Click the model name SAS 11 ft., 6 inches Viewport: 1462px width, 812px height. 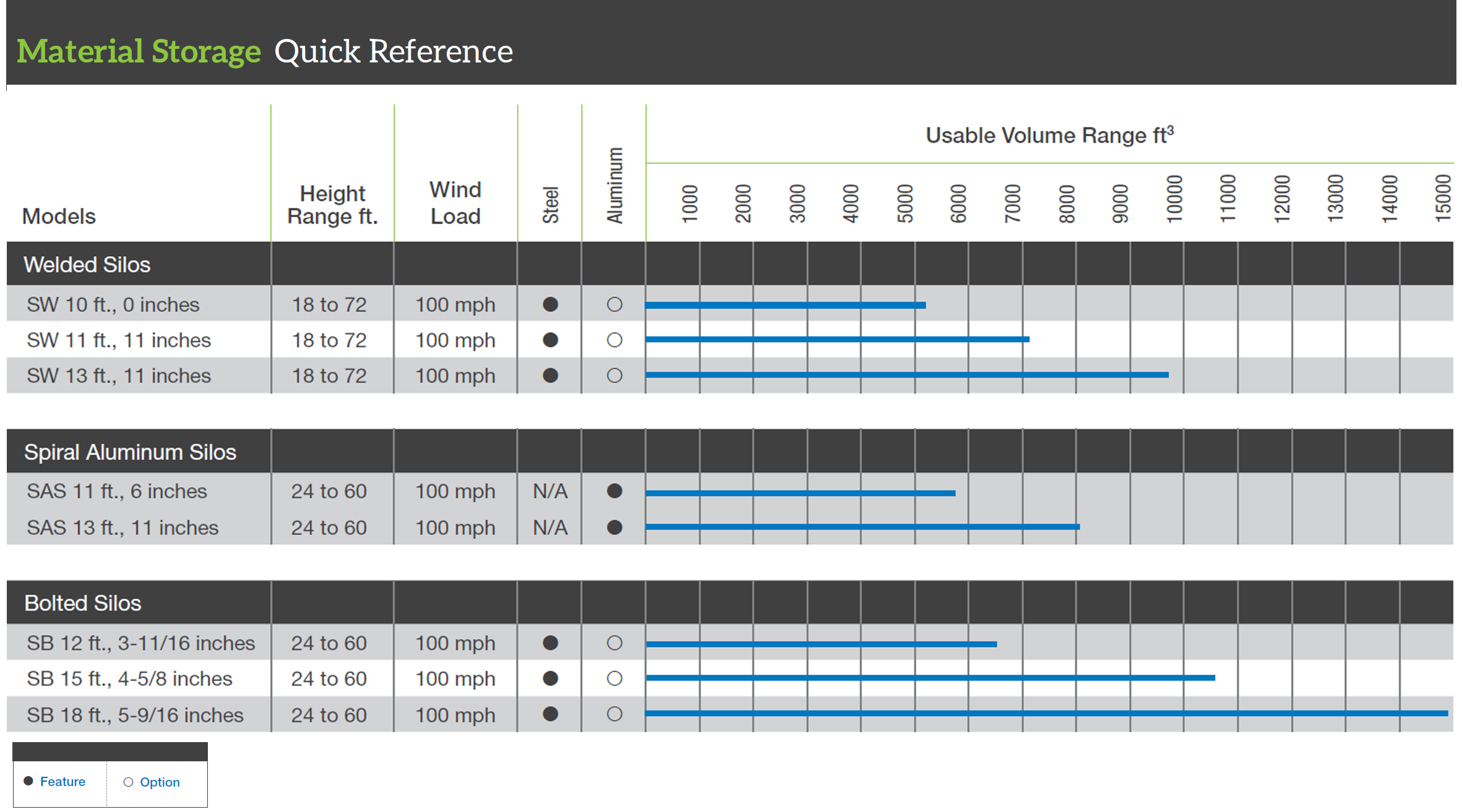tap(117, 491)
